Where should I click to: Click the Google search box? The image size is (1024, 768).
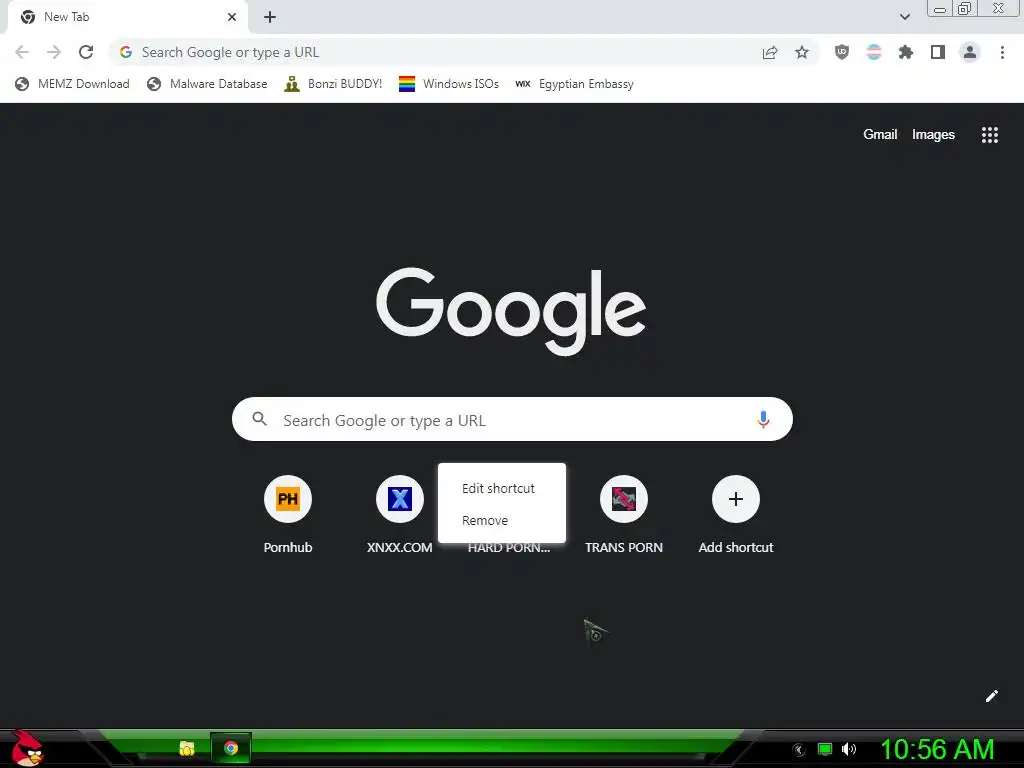512,419
